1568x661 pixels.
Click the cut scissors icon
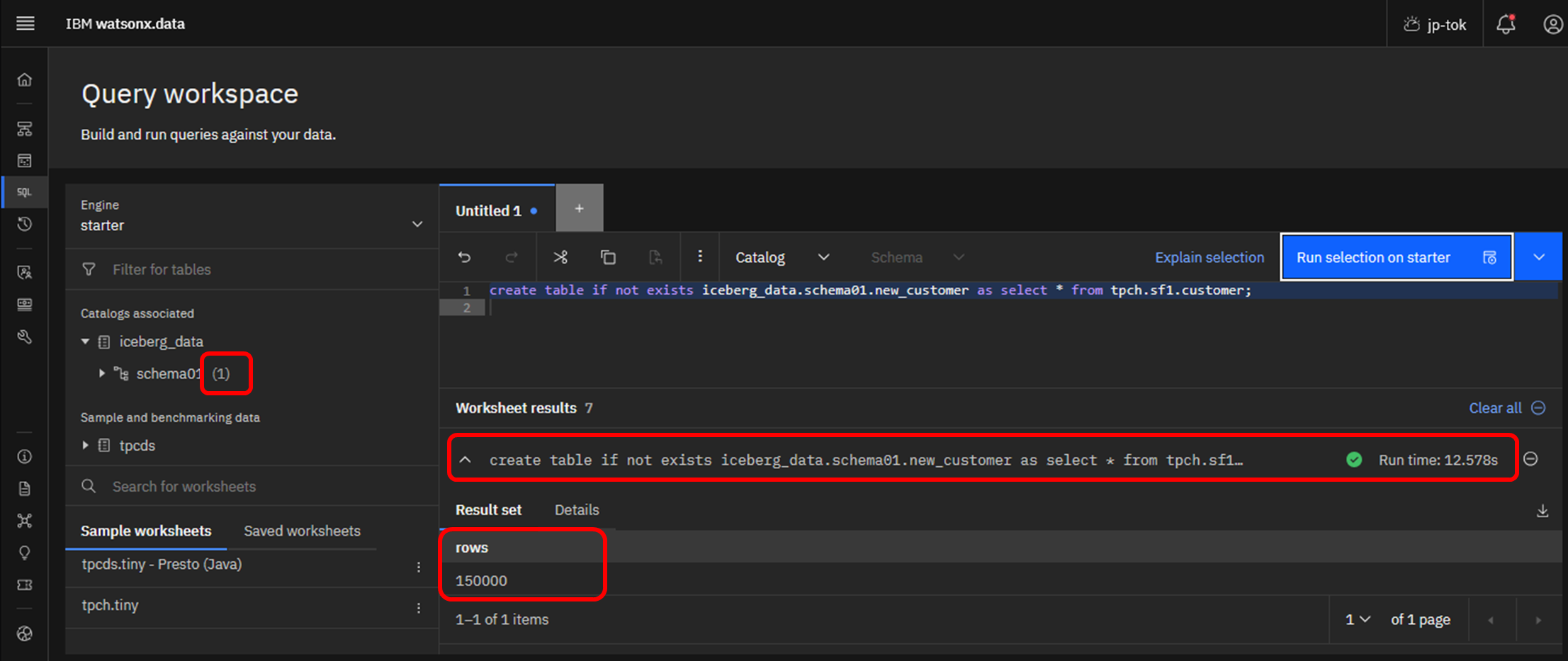[560, 257]
